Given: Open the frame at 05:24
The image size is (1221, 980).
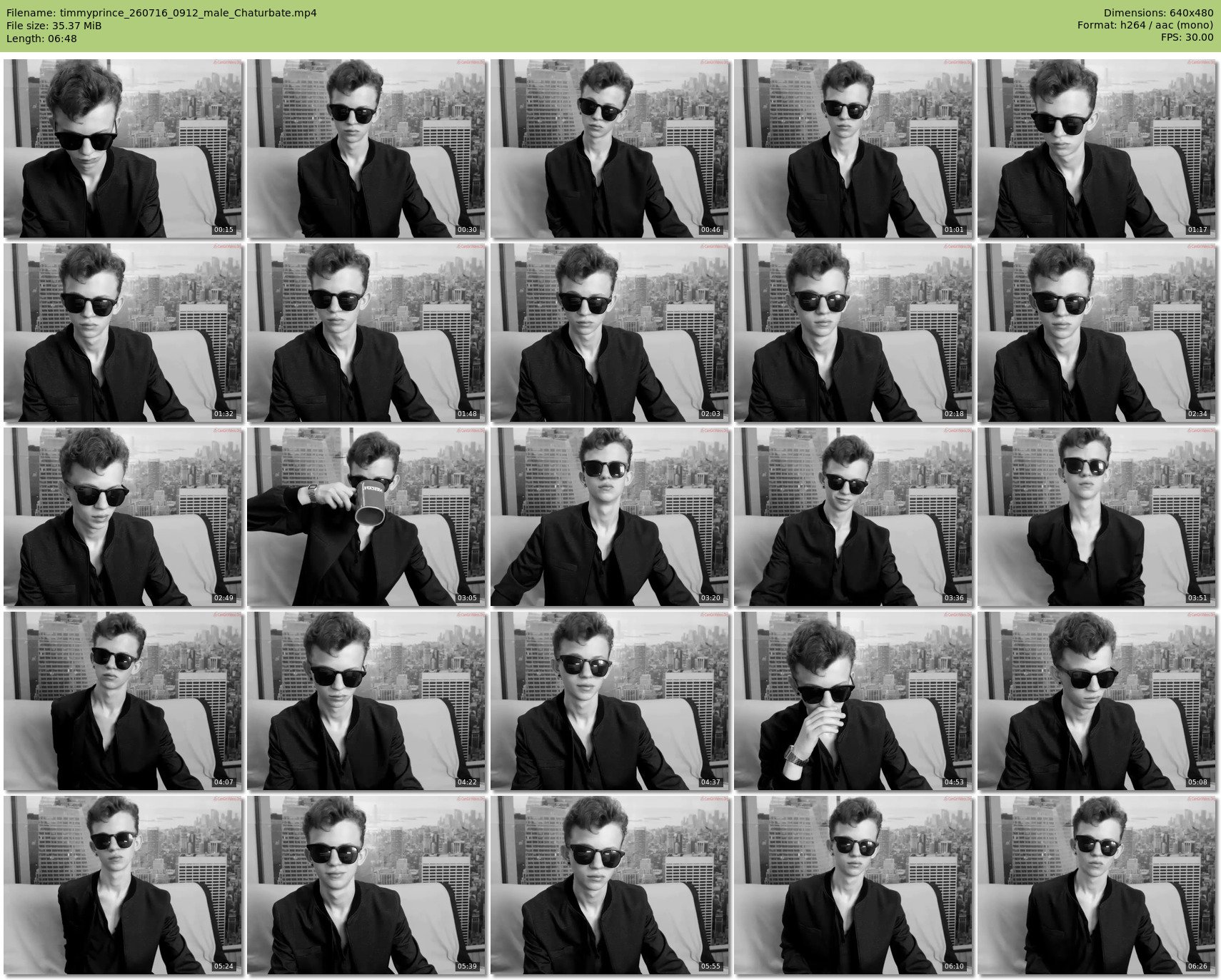Looking at the screenshot, I should click(122, 884).
